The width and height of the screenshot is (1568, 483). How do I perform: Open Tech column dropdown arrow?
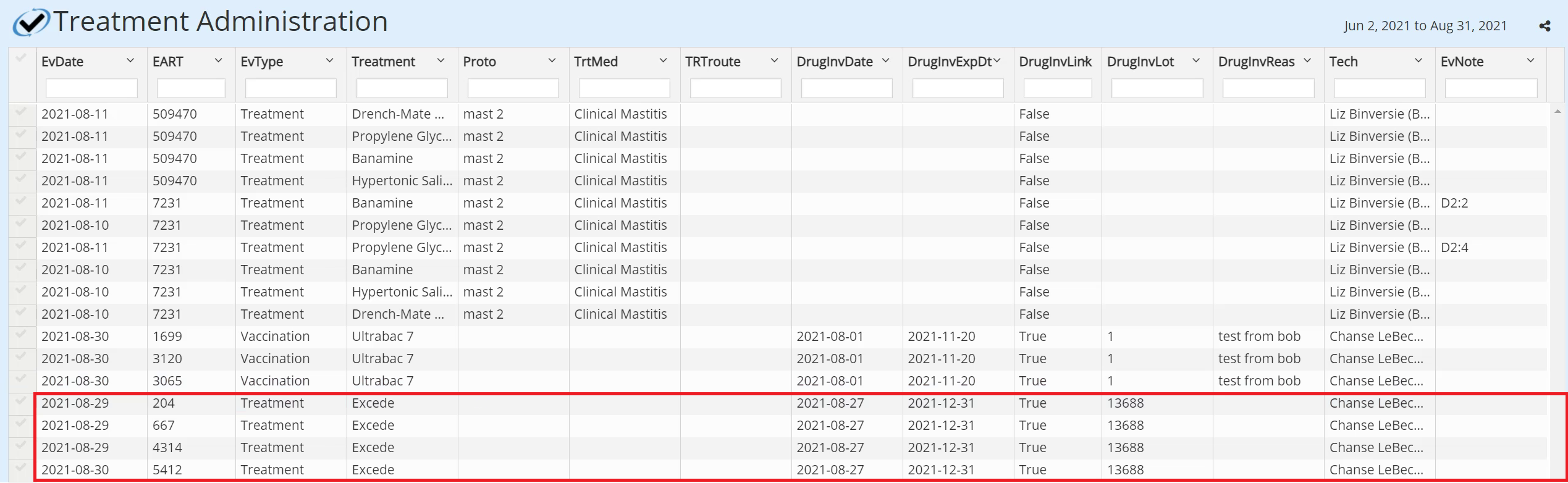(1418, 61)
